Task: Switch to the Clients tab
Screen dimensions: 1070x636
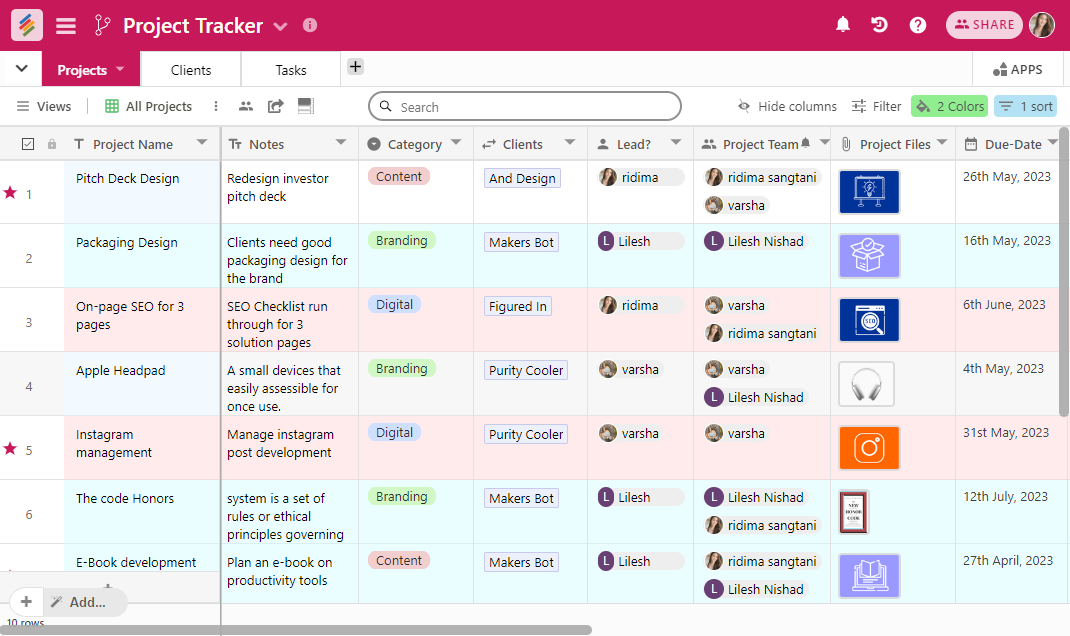Action: tap(189, 69)
